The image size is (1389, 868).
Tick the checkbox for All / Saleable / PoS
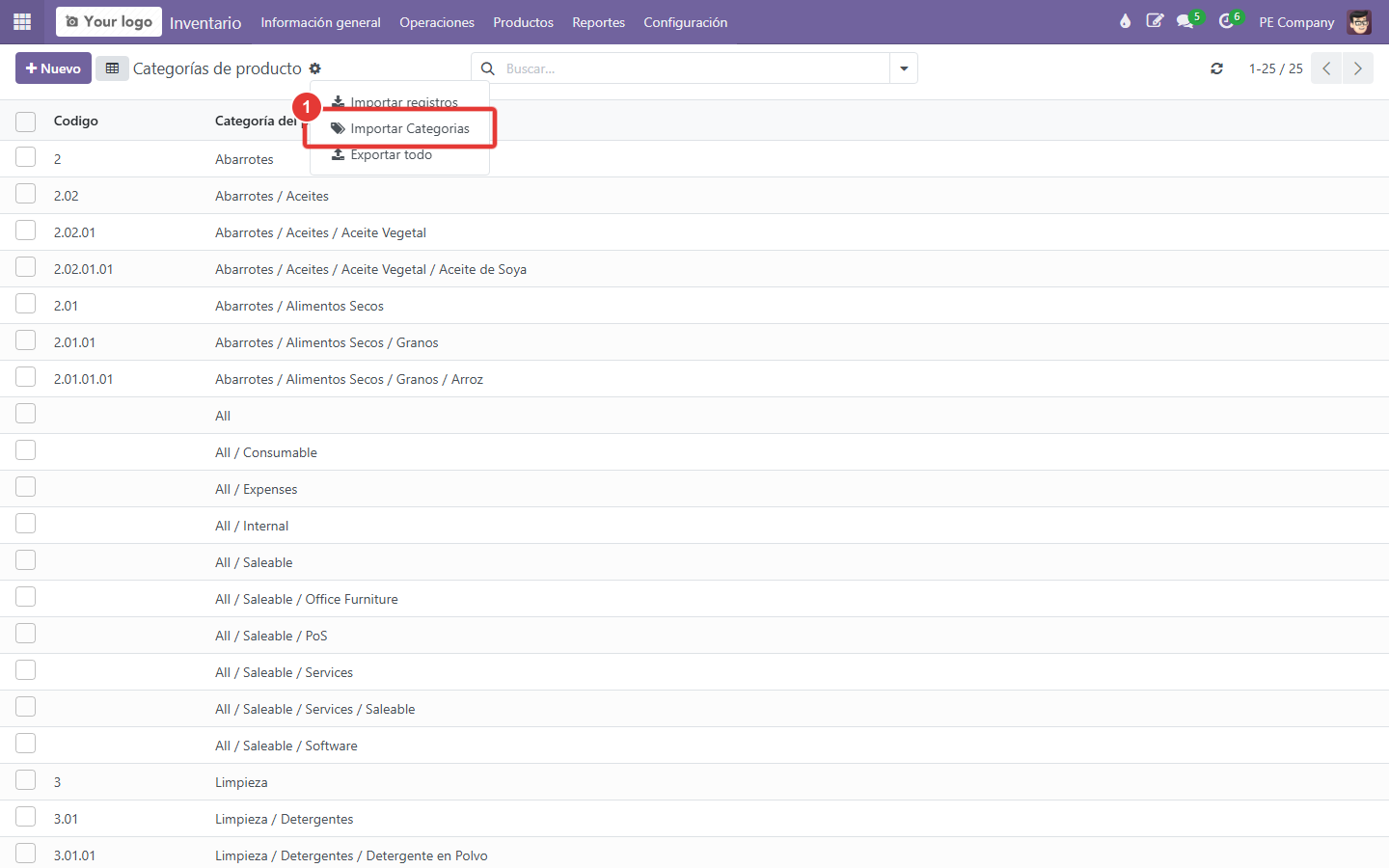(26, 635)
